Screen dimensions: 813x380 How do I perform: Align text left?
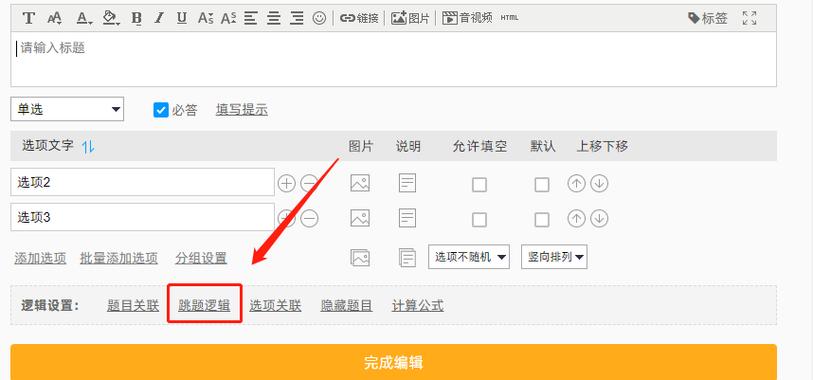click(251, 18)
